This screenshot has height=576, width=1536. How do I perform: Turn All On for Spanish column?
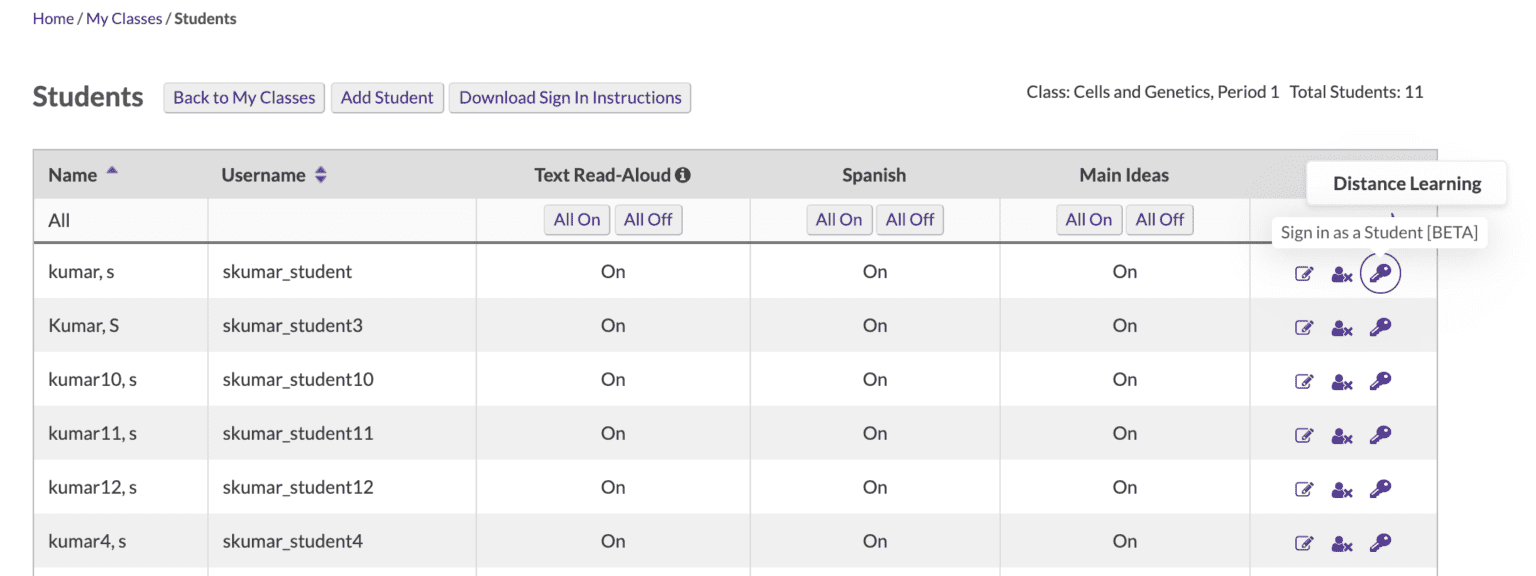point(839,219)
